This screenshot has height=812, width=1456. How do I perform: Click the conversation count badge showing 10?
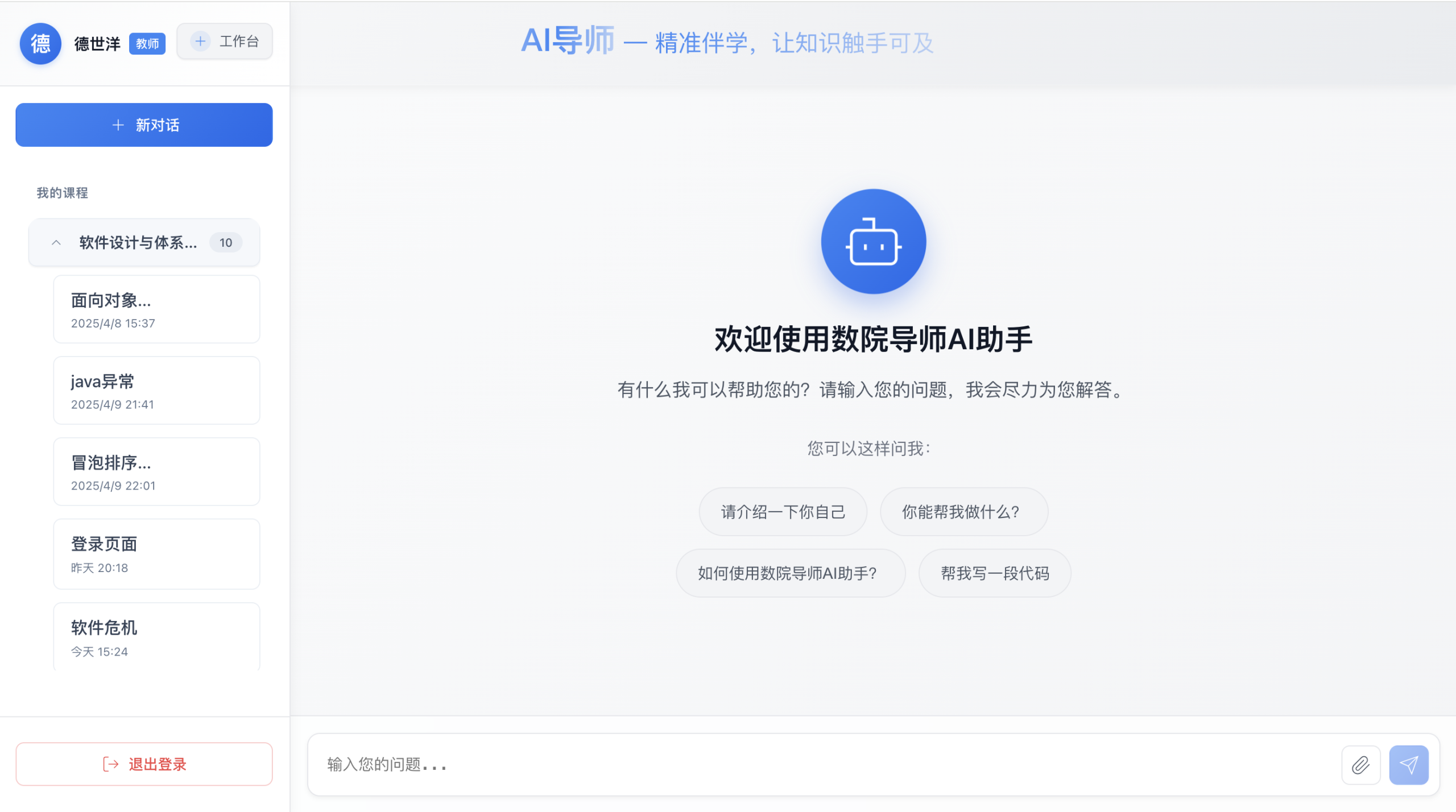[226, 242]
